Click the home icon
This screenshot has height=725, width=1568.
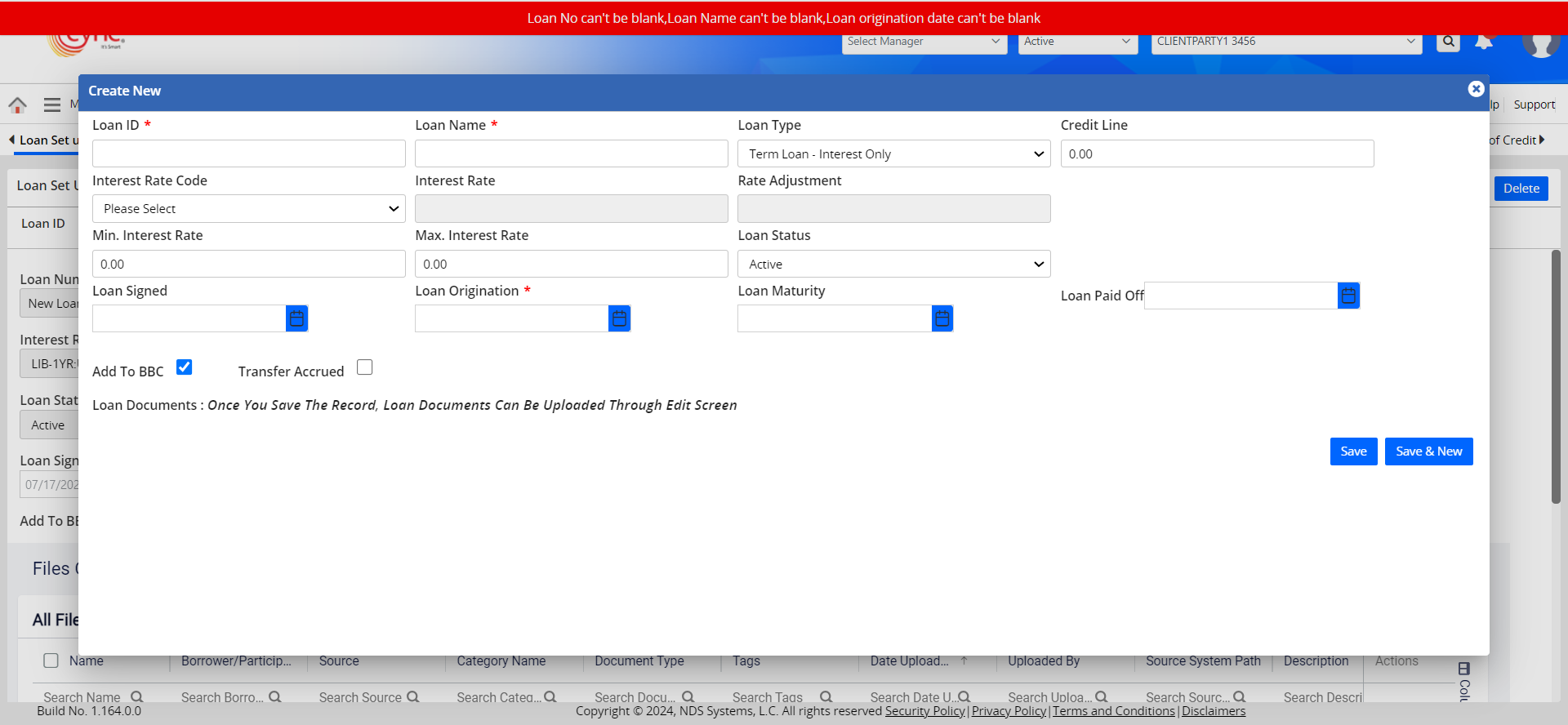tap(18, 105)
